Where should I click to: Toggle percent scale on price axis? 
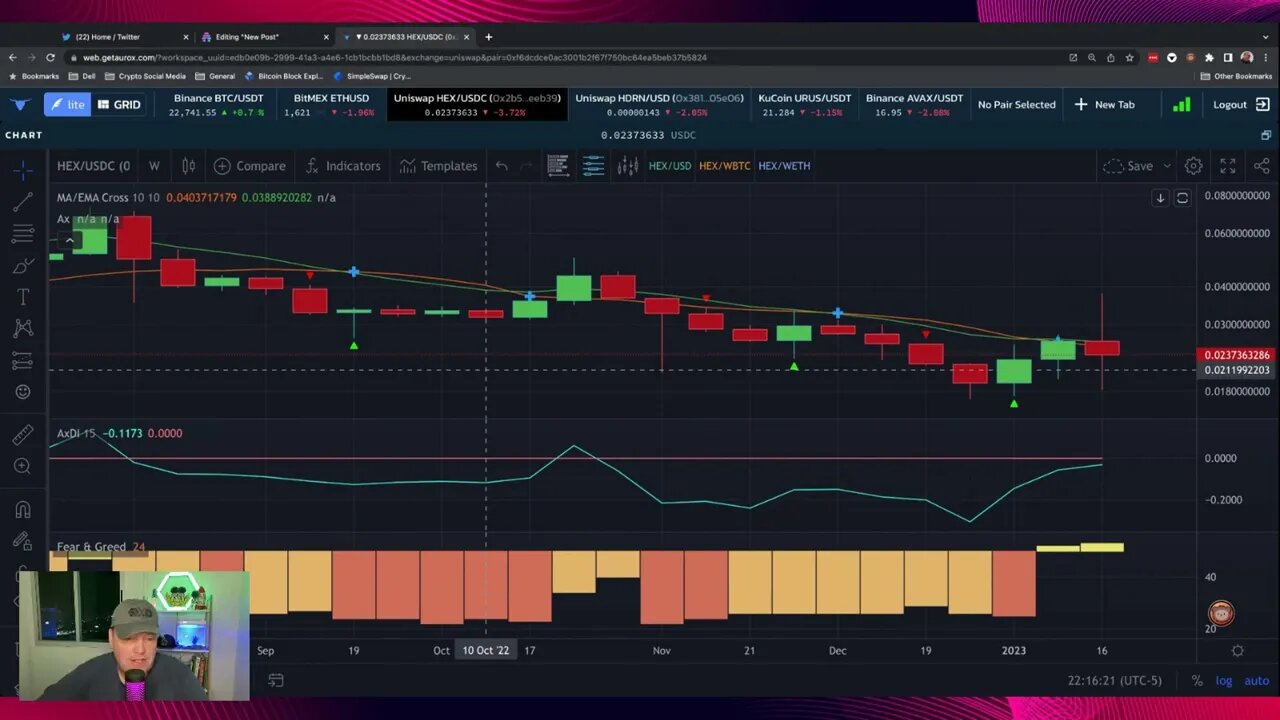point(1197,681)
